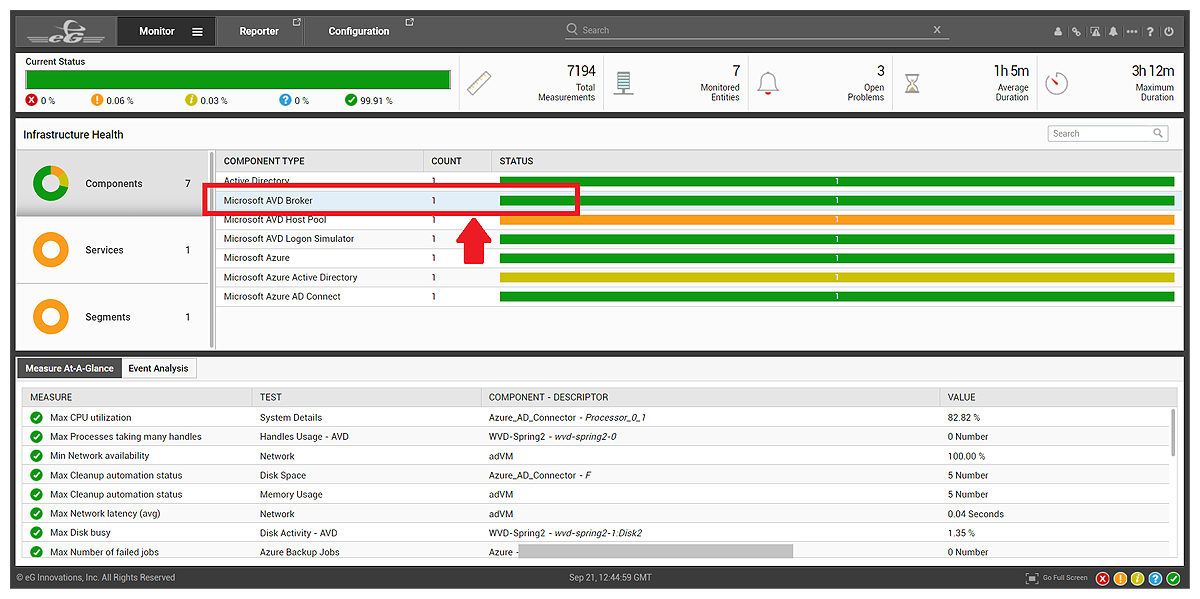Click the bell Open Problems icon

pos(767,83)
